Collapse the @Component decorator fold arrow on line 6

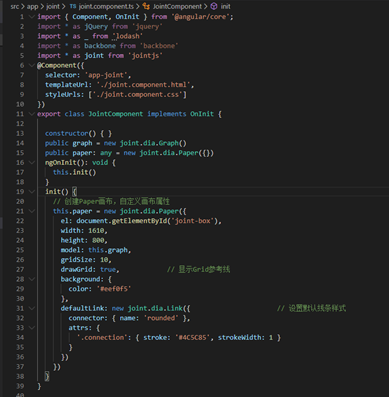point(32,65)
